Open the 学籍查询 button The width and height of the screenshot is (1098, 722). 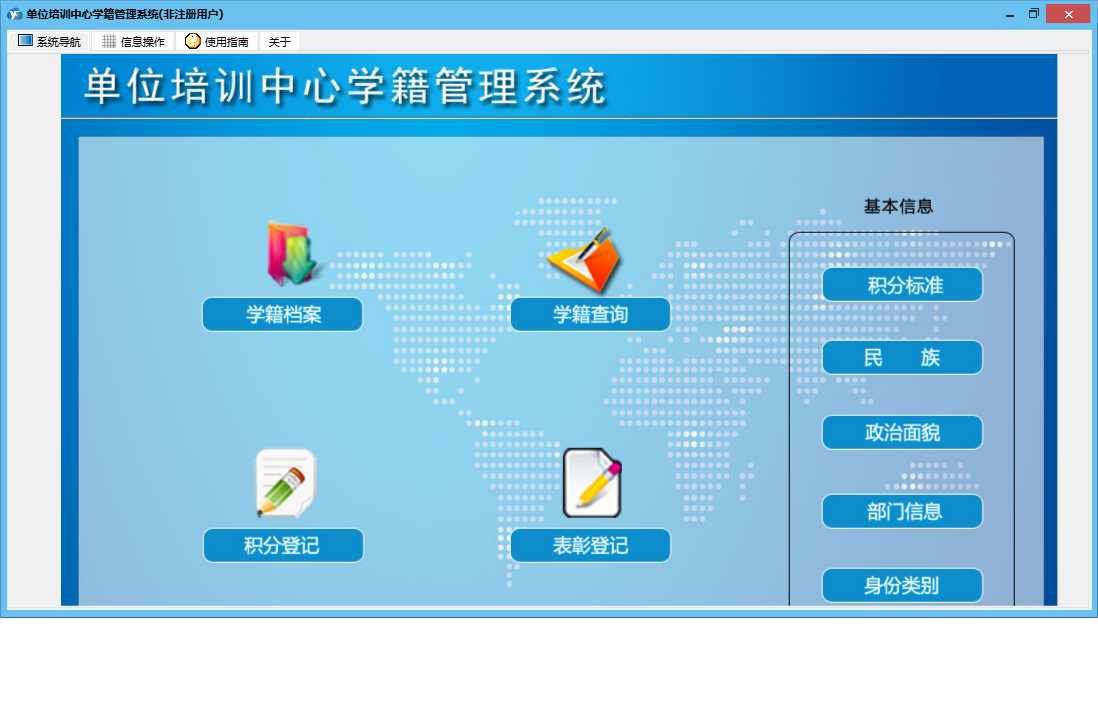590,314
